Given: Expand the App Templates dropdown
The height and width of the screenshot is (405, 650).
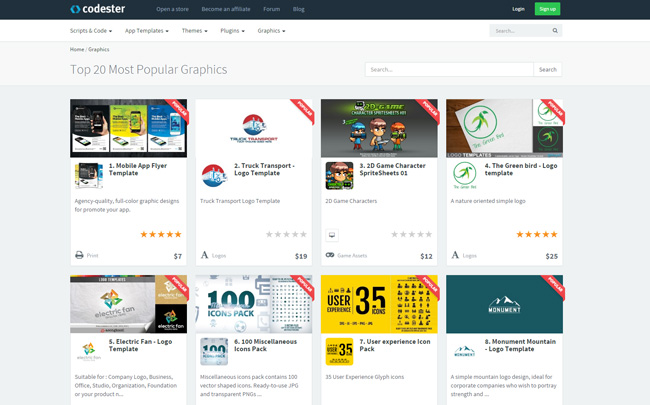Looking at the screenshot, I should (x=147, y=31).
